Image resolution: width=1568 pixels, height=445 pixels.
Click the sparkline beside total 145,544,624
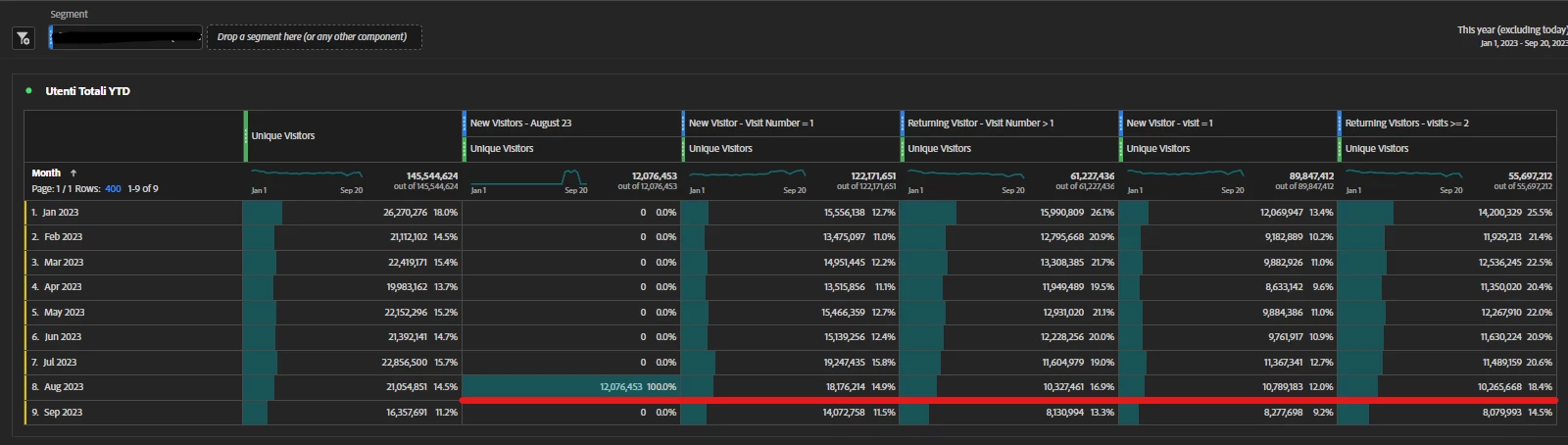coord(307,174)
